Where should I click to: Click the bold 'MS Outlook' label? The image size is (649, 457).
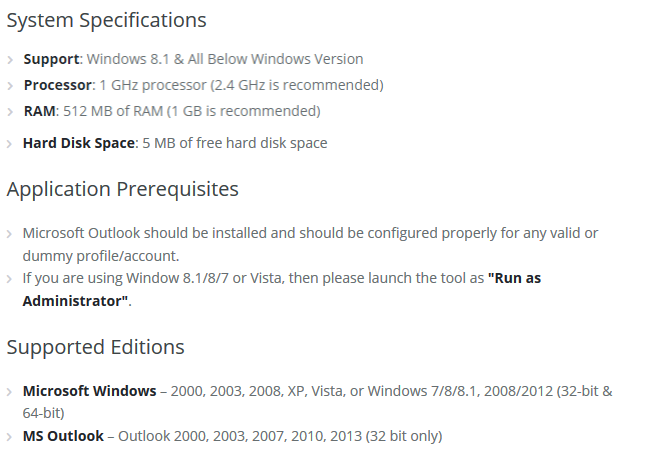pos(63,436)
